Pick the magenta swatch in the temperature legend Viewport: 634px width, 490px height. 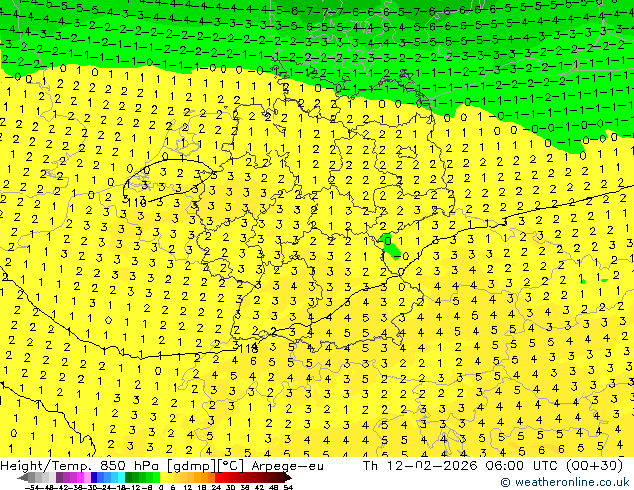pyautogui.click(x=80, y=477)
